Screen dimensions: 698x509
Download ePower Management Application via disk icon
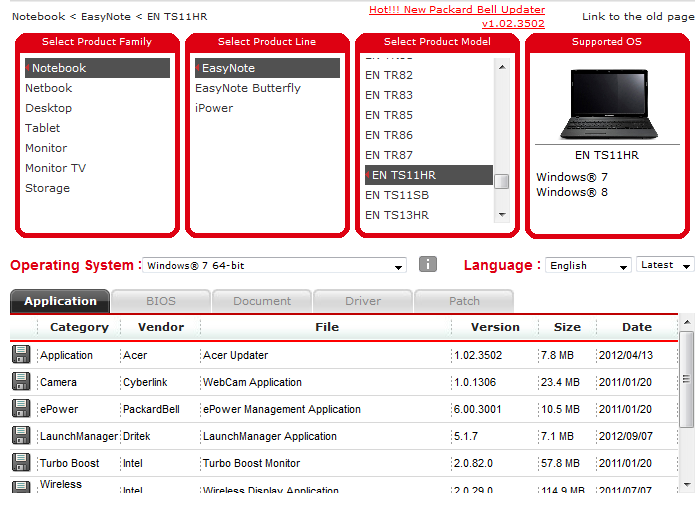click(x=20, y=409)
